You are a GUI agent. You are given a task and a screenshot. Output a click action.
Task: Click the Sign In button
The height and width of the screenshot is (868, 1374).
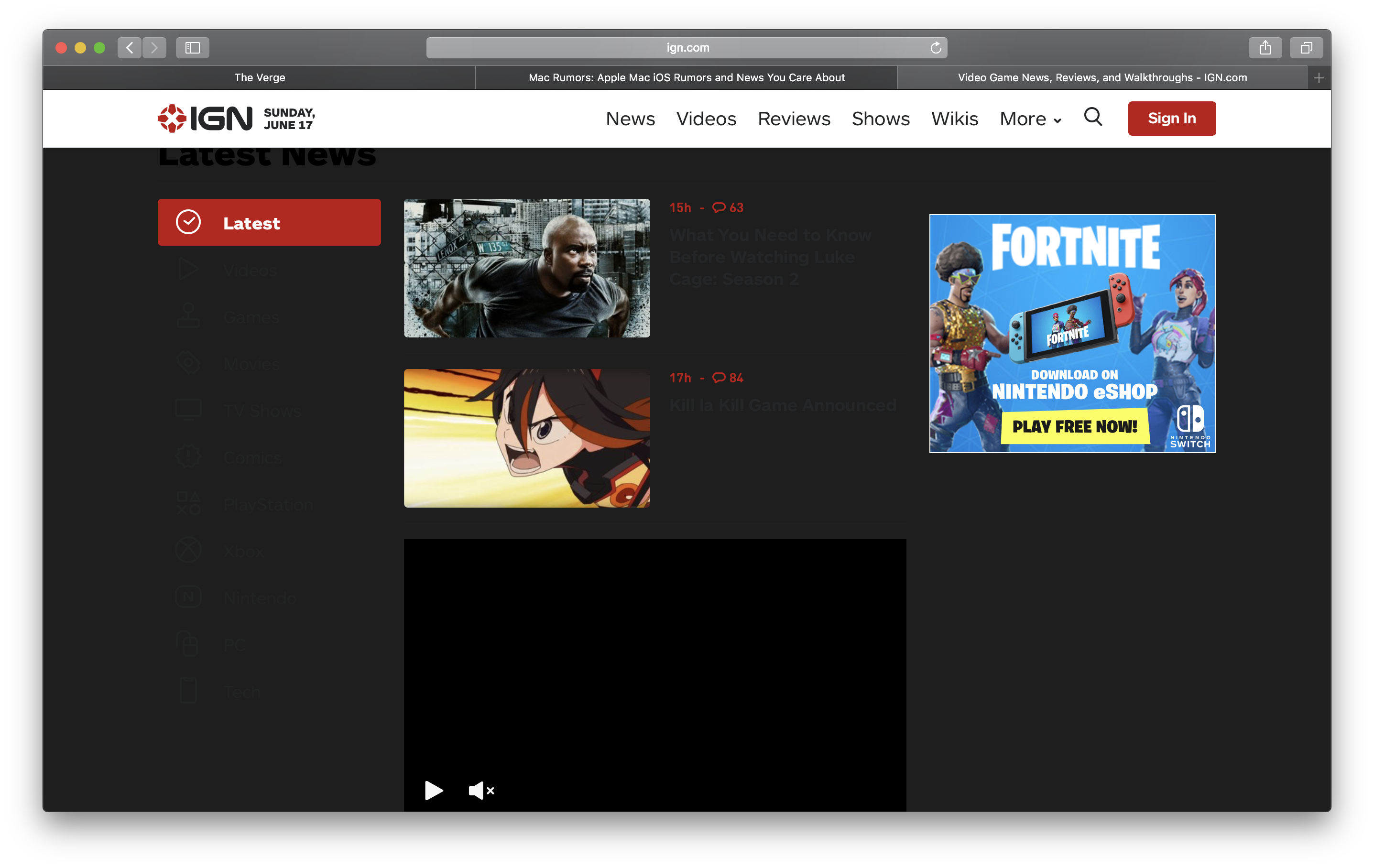tap(1171, 119)
